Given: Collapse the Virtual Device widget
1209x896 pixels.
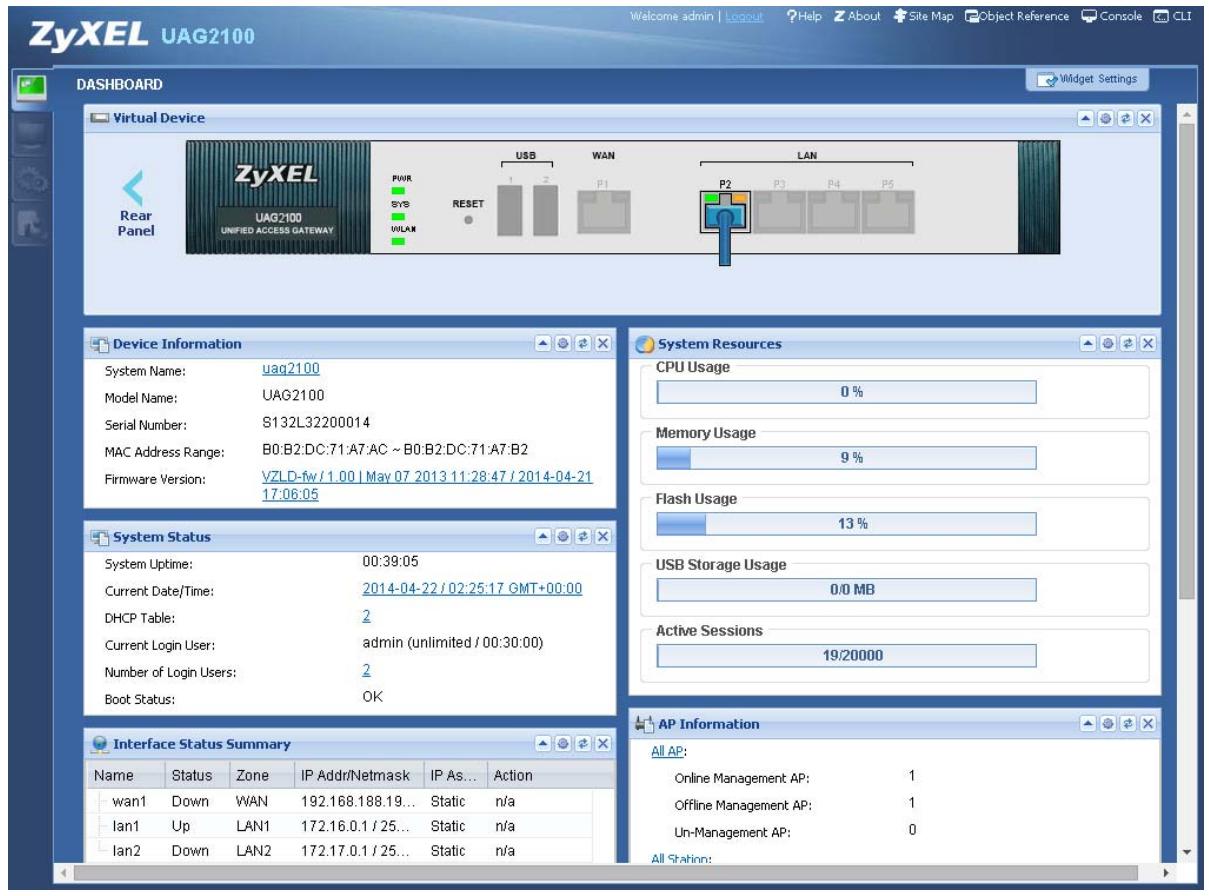Looking at the screenshot, I should point(1087,118).
